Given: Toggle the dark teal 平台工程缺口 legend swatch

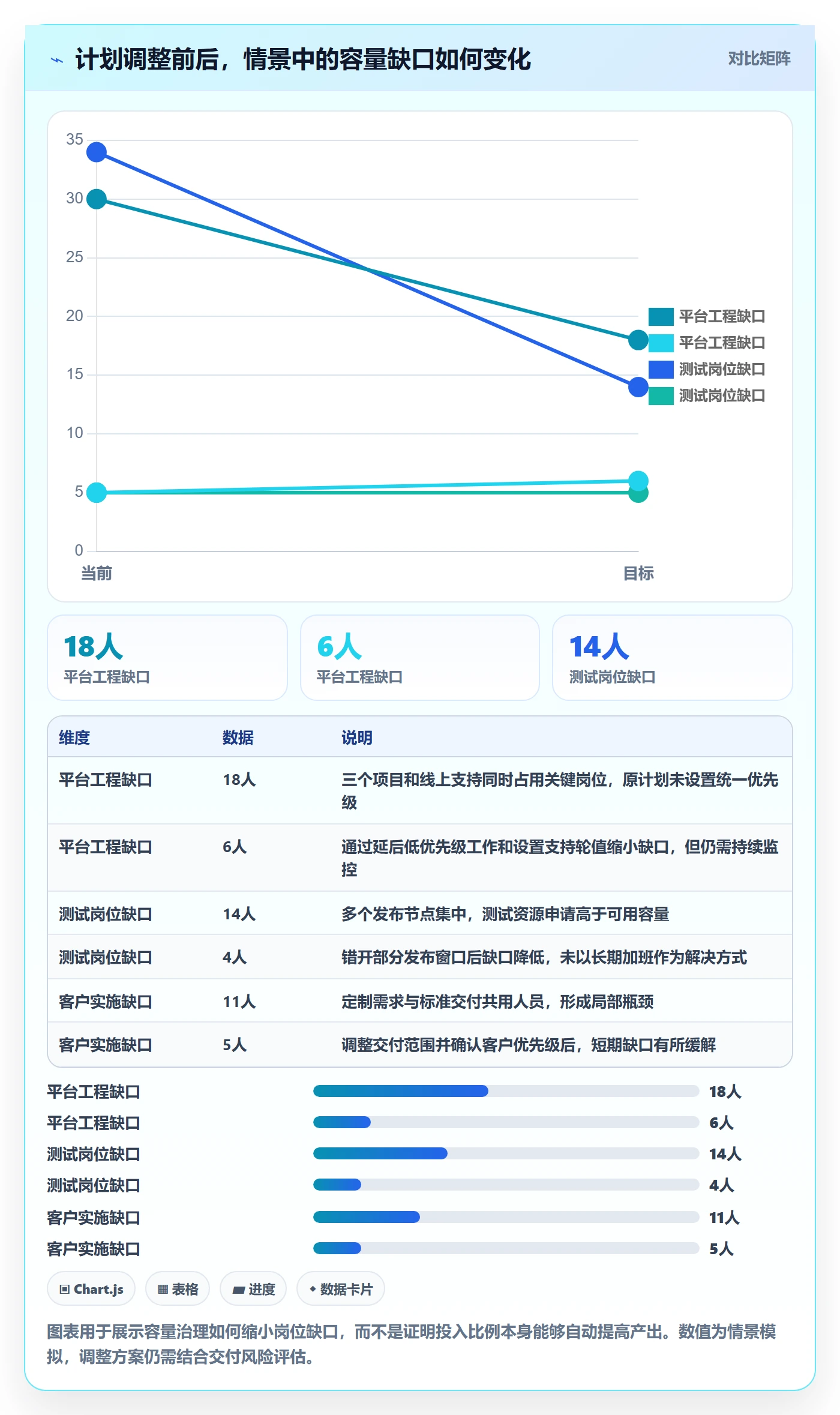Looking at the screenshot, I should click(661, 316).
